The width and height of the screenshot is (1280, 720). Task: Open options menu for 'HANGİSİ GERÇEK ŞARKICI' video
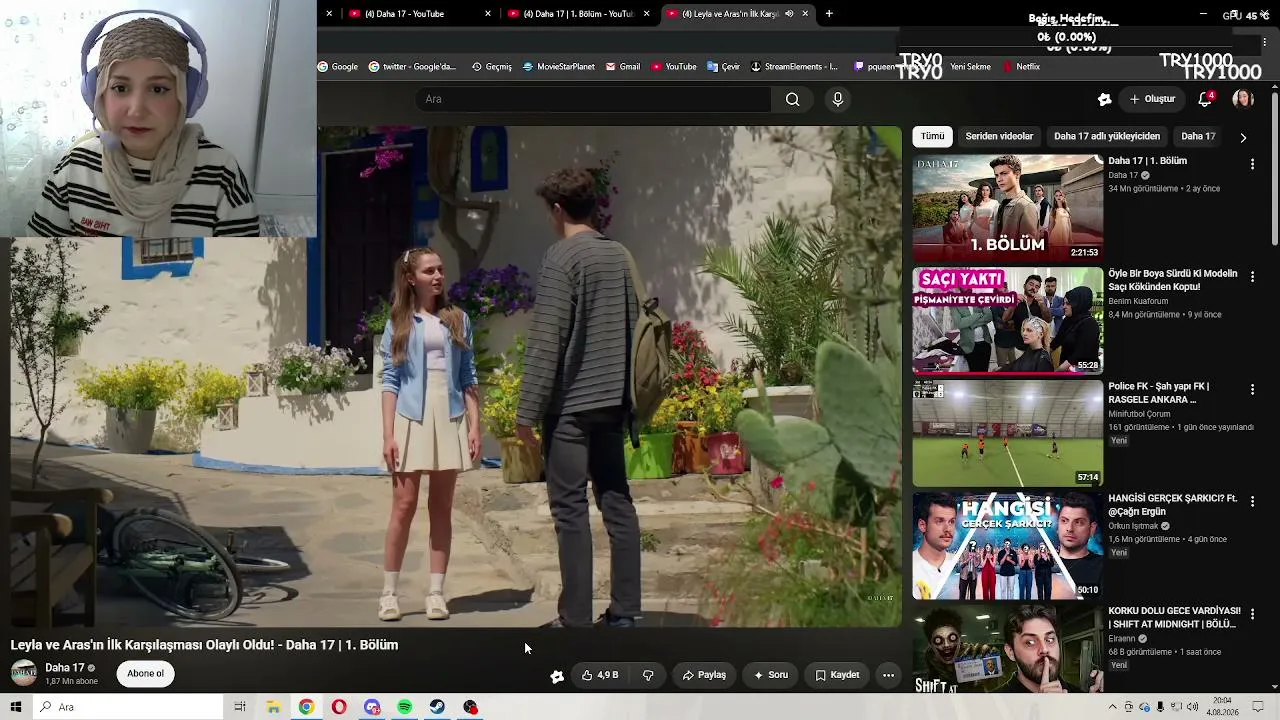(x=1252, y=501)
